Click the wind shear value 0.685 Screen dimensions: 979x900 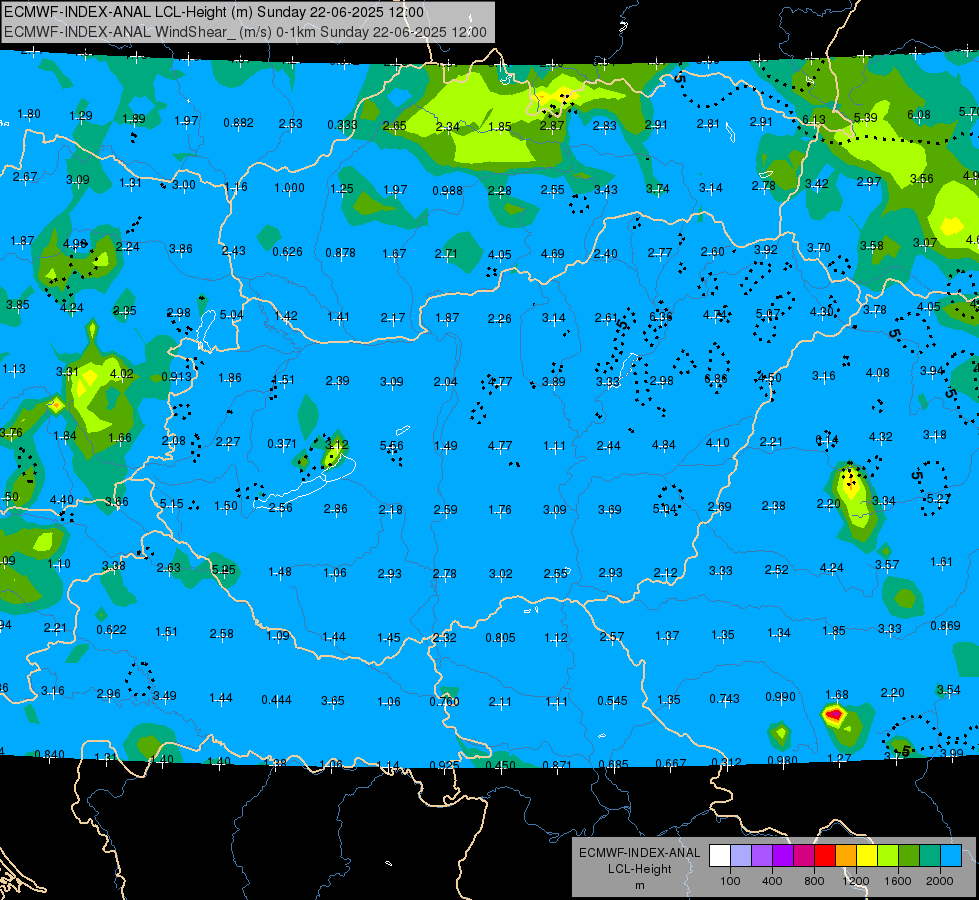[x=613, y=764]
